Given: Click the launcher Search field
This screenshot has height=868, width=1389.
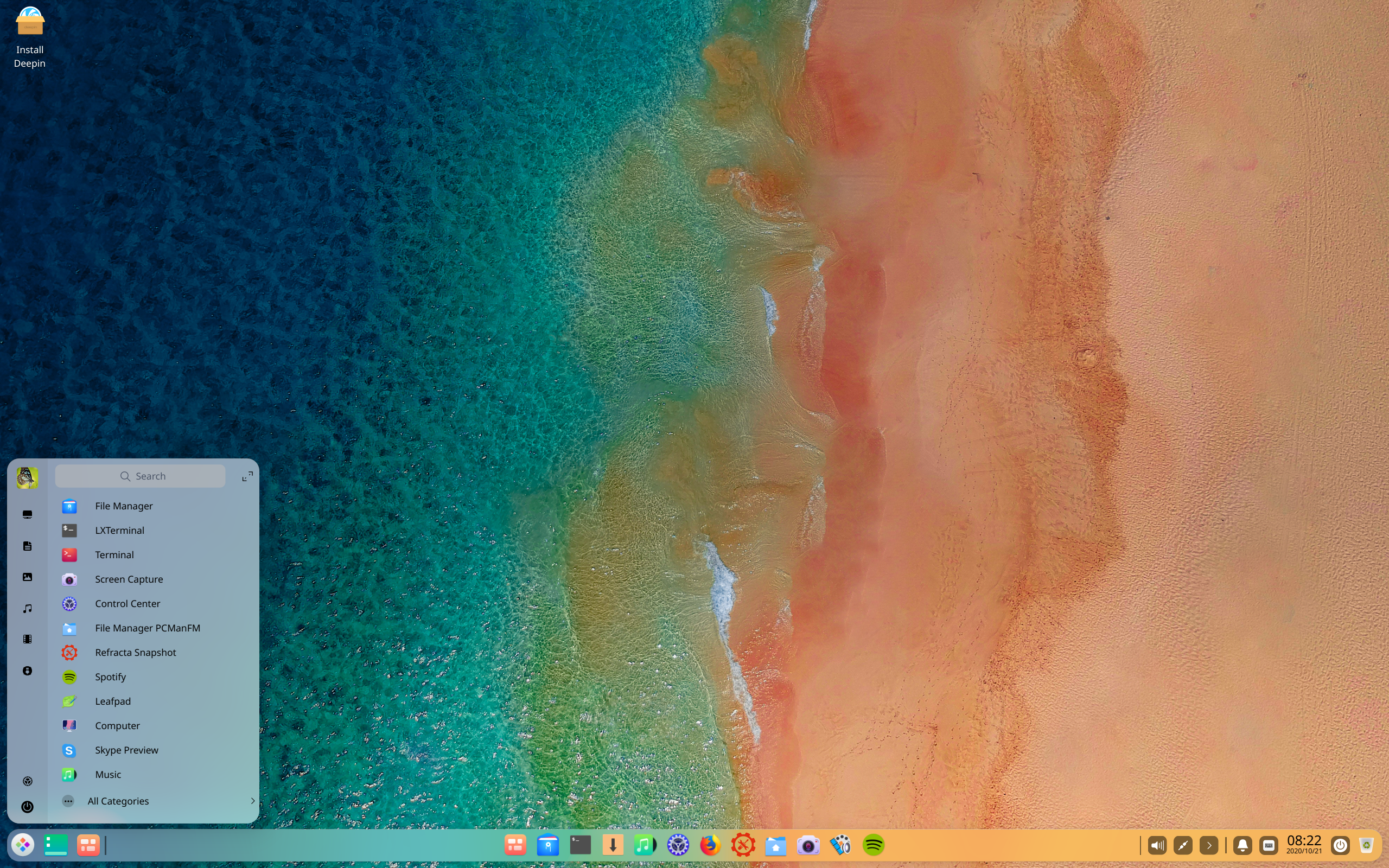Looking at the screenshot, I should (140, 476).
